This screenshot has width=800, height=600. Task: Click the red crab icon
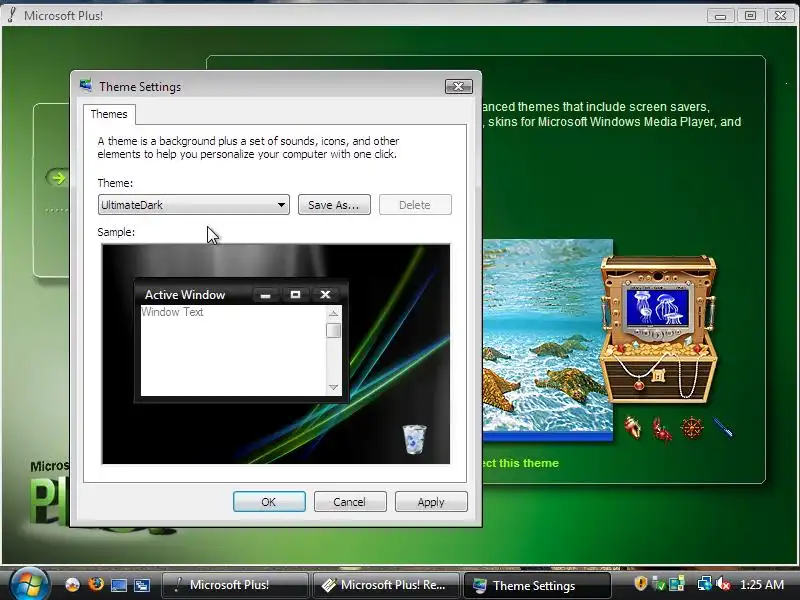(662, 430)
